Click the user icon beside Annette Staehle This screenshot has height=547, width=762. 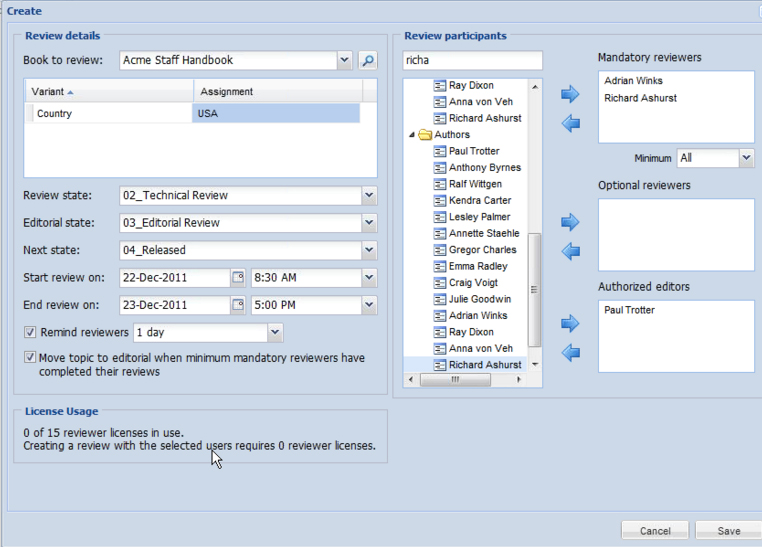[439, 234]
